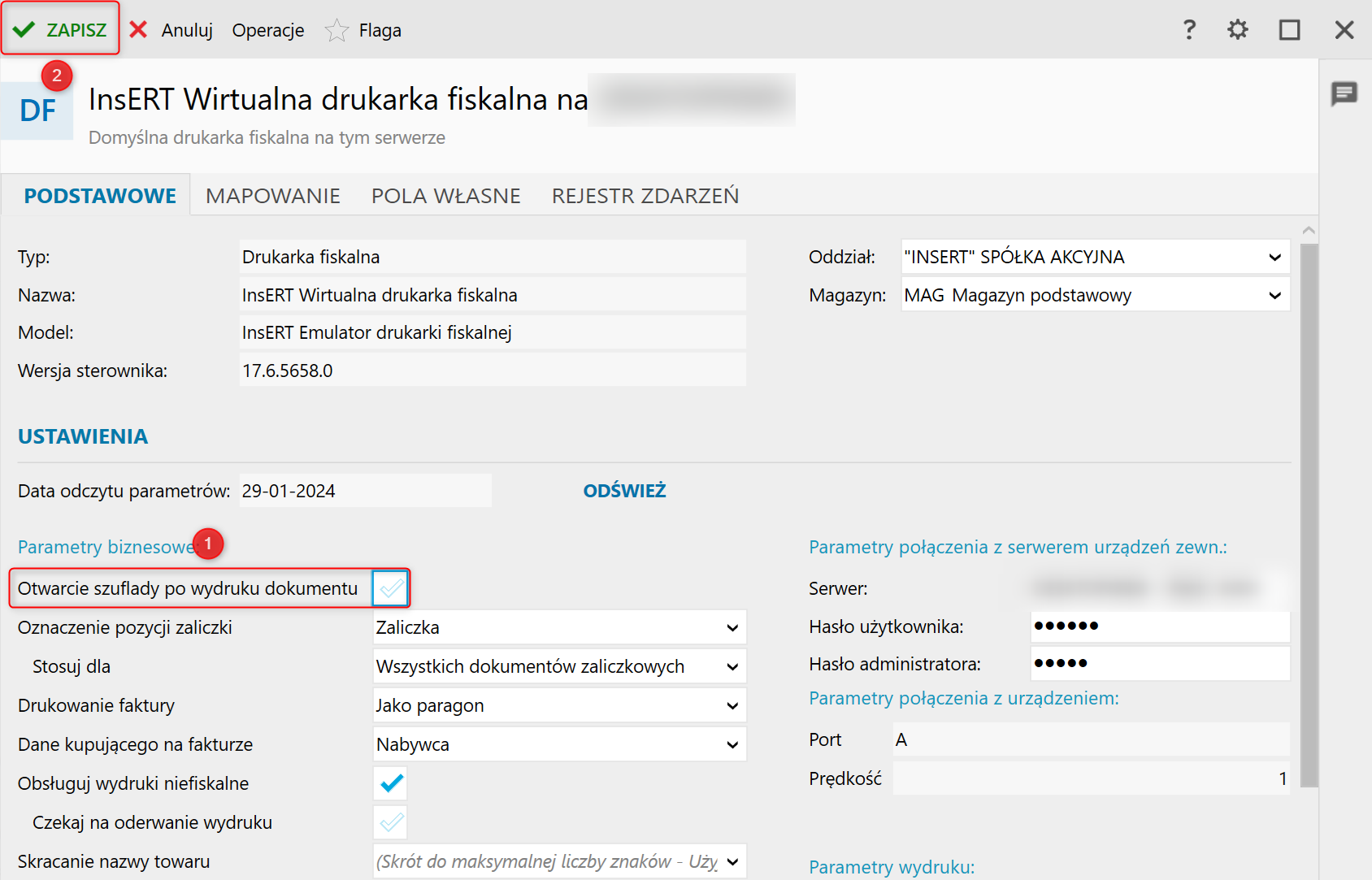
Task: Open the Stosuj dla dropdown
Action: pyautogui.click(x=559, y=666)
